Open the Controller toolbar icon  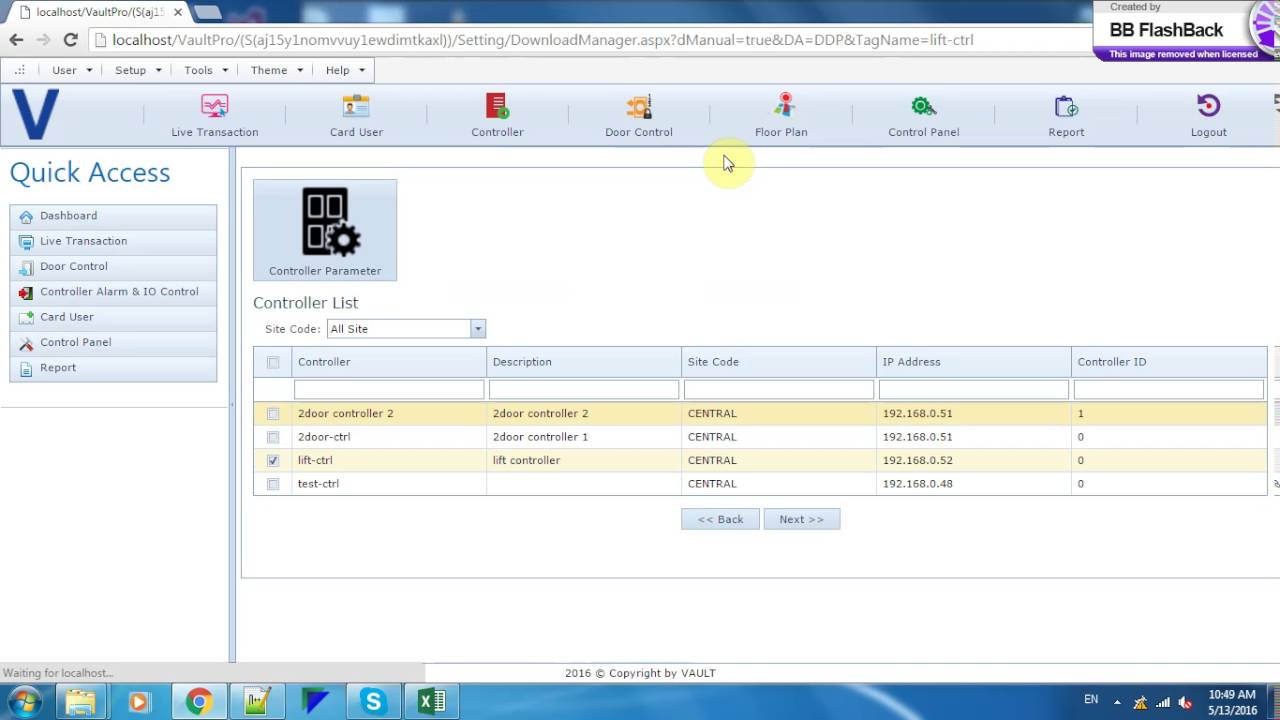[497, 115]
